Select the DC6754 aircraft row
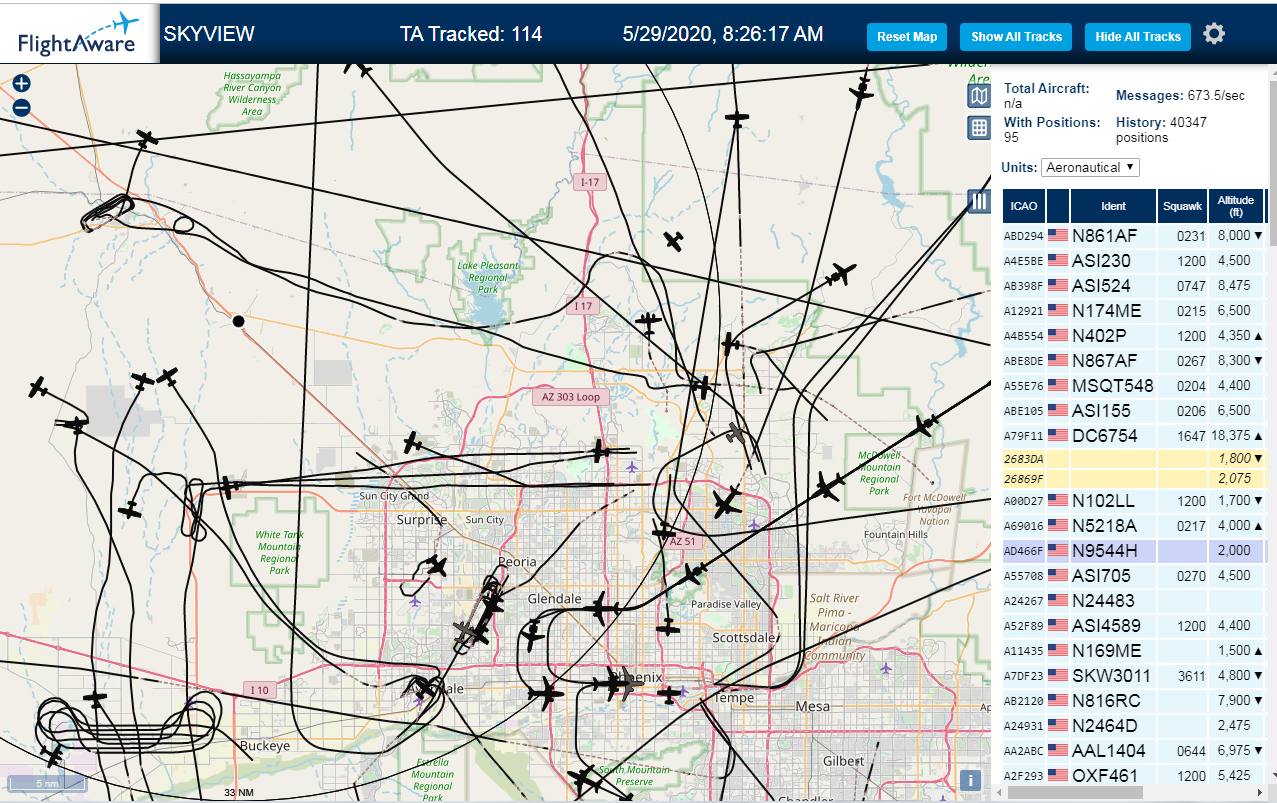This screenshot has width=1277, height=803. (x=1134, y=436)
